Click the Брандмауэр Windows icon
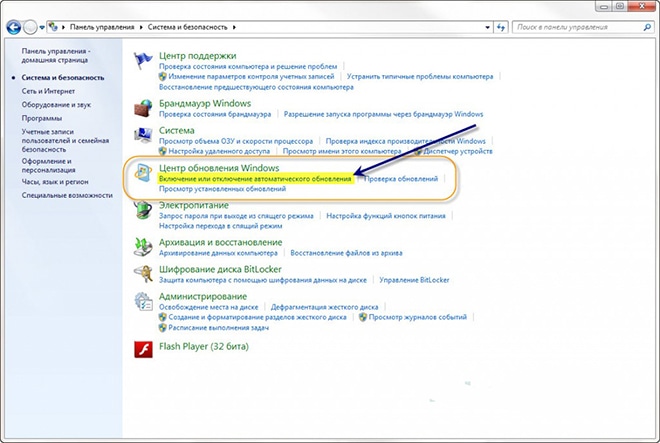 point(144,105)
